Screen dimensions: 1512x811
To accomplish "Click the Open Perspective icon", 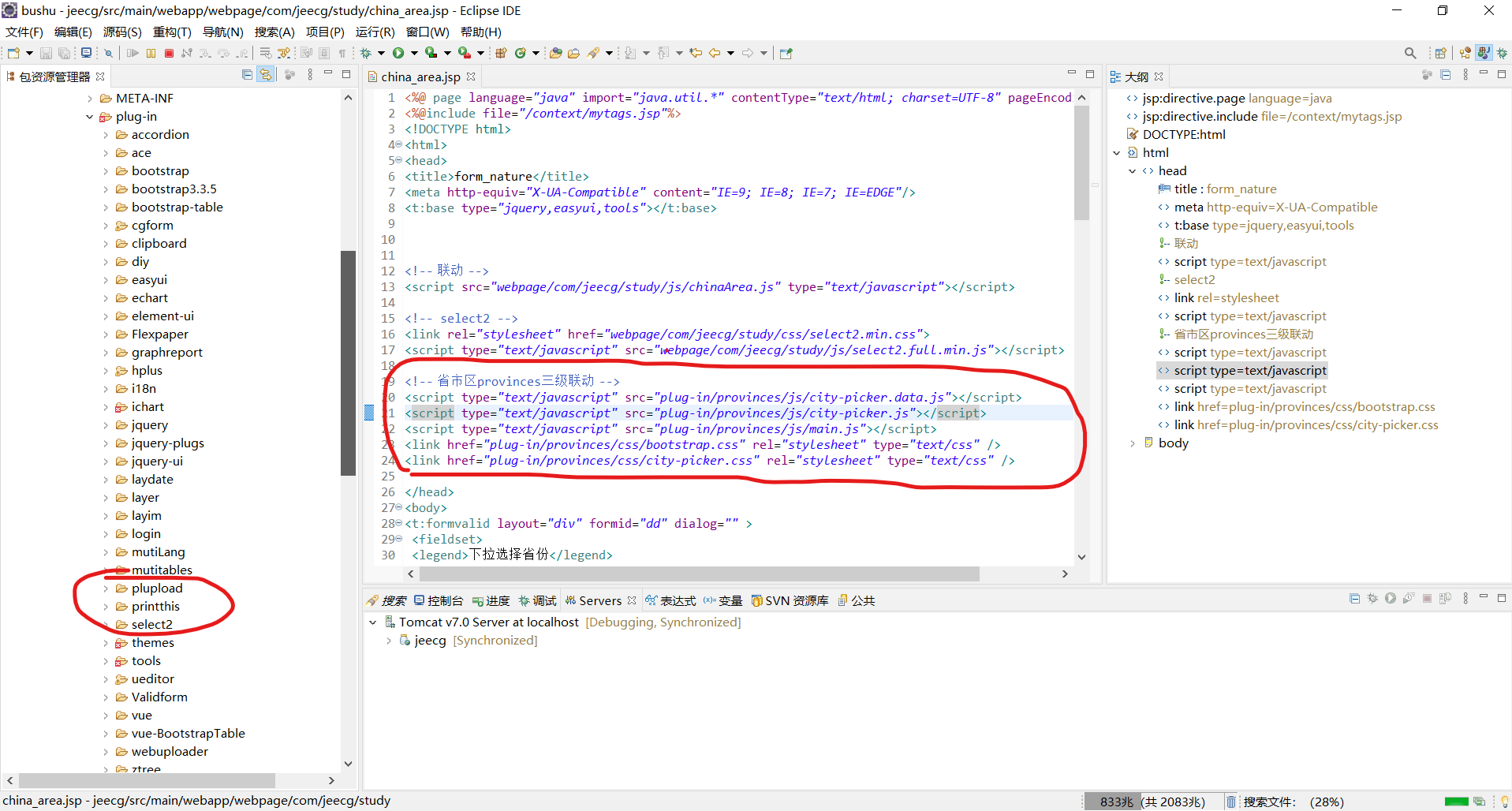I will pos(1441,53).
